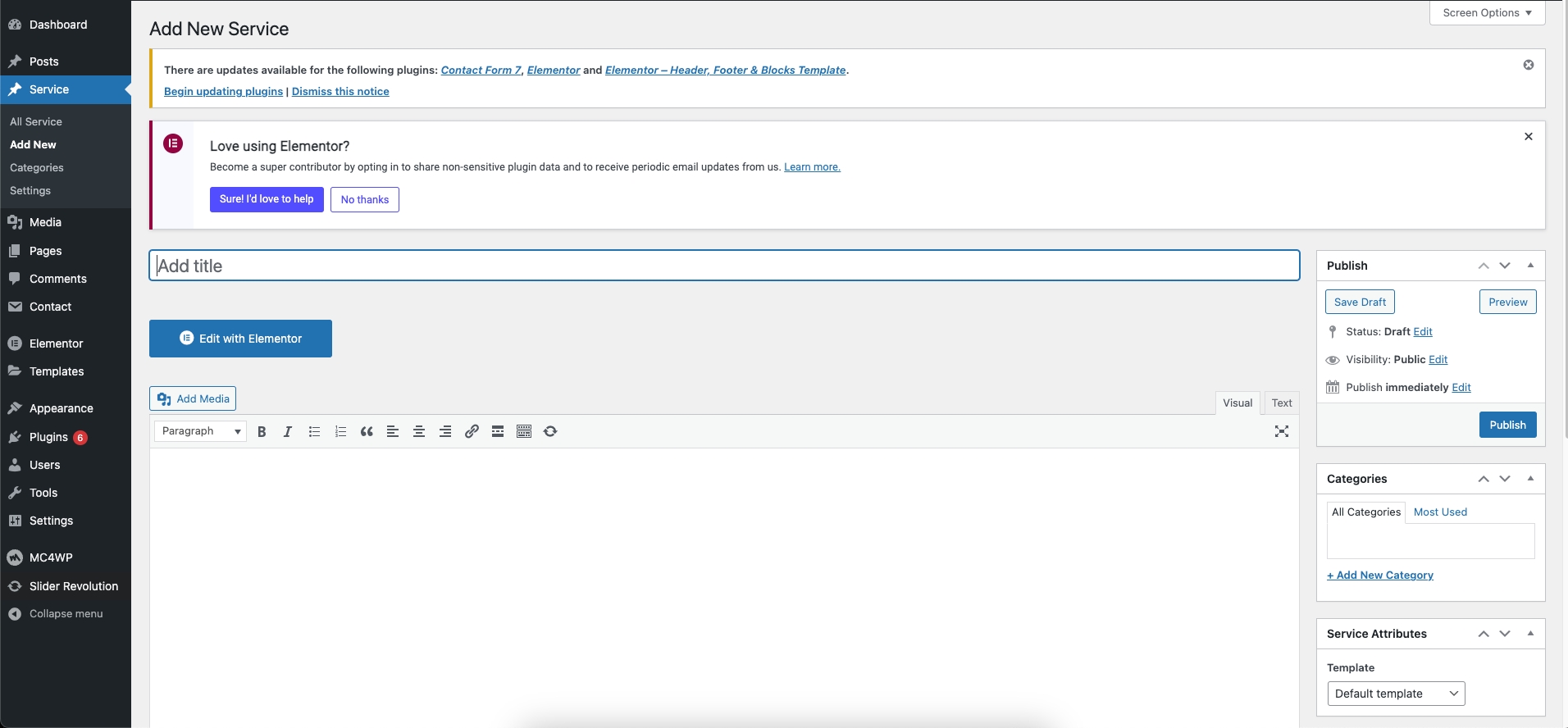Insert Read More tag icon
Viewport: 1568px width, 728px height.
498,431
